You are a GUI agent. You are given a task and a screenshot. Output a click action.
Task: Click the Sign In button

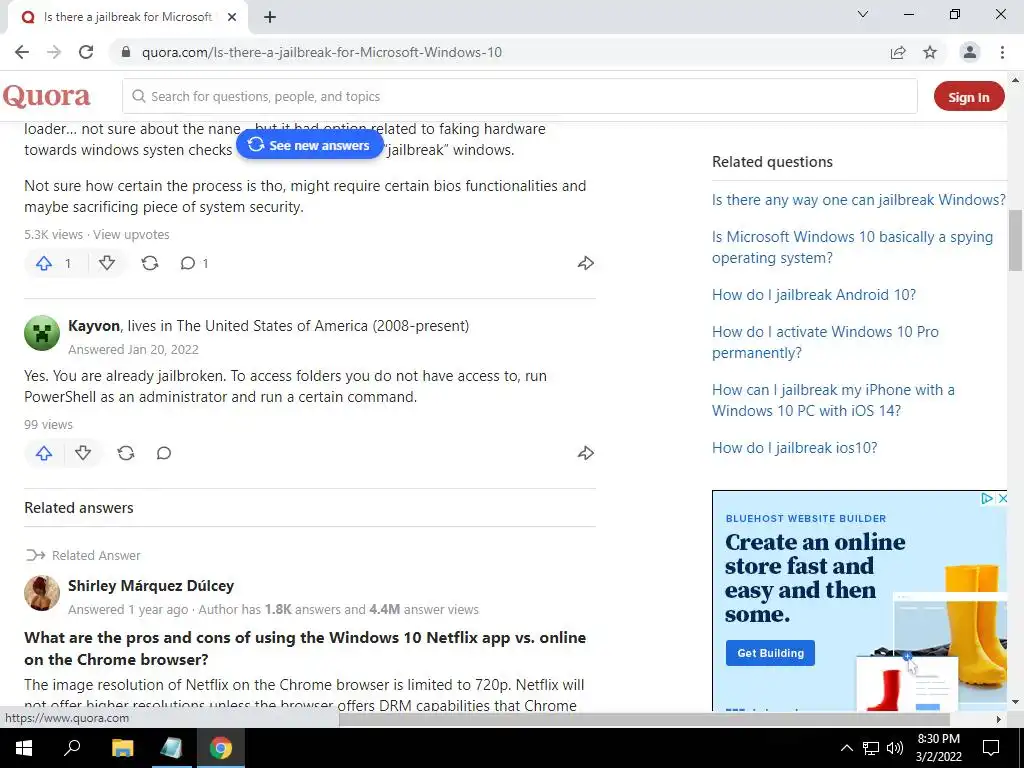[x=969, y=97]
